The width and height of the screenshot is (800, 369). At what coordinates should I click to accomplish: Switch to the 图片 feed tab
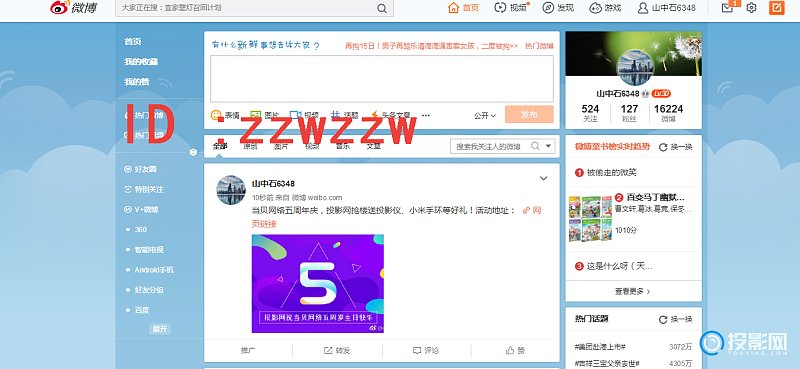coord(281,146)
